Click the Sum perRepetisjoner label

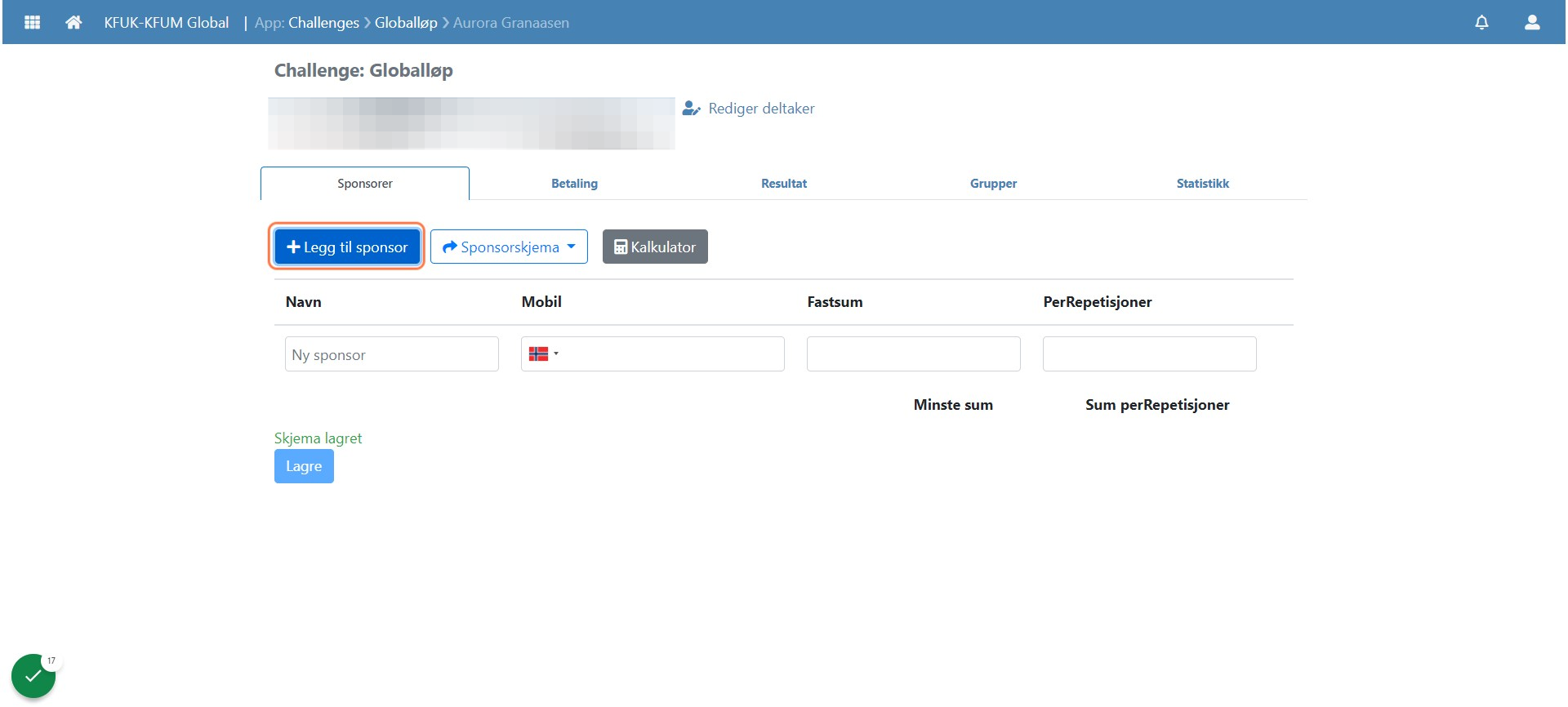coord(1157,405)
